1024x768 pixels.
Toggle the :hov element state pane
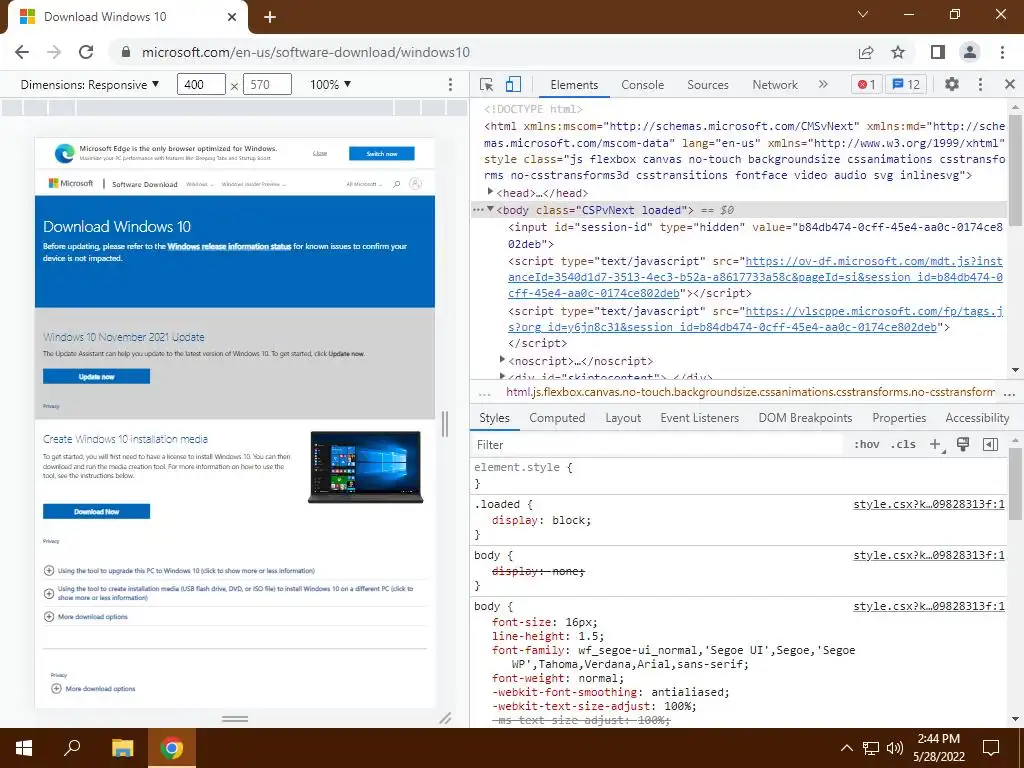click(x=867, y=445)
